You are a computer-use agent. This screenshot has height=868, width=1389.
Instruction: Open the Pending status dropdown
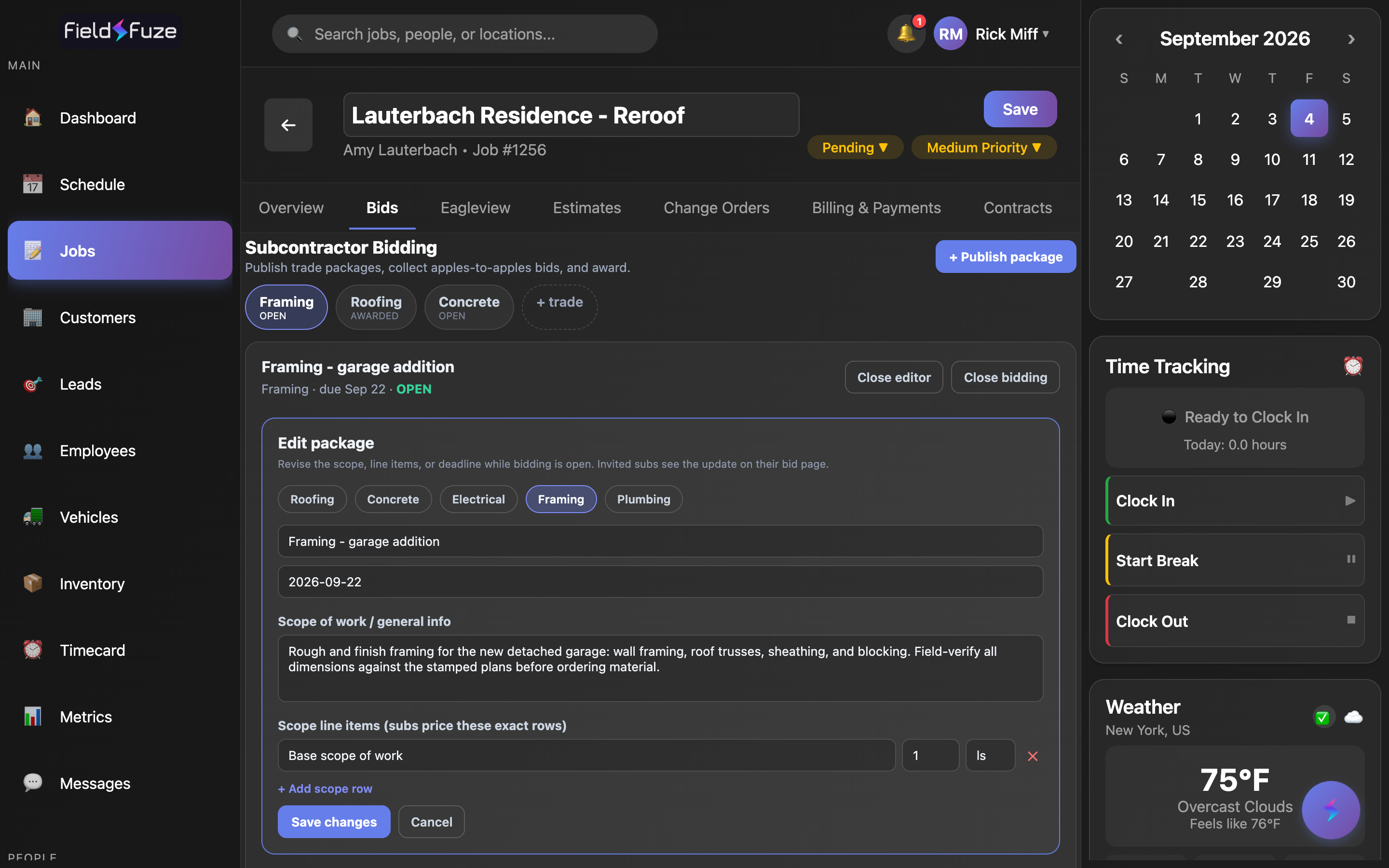point(855,148)
